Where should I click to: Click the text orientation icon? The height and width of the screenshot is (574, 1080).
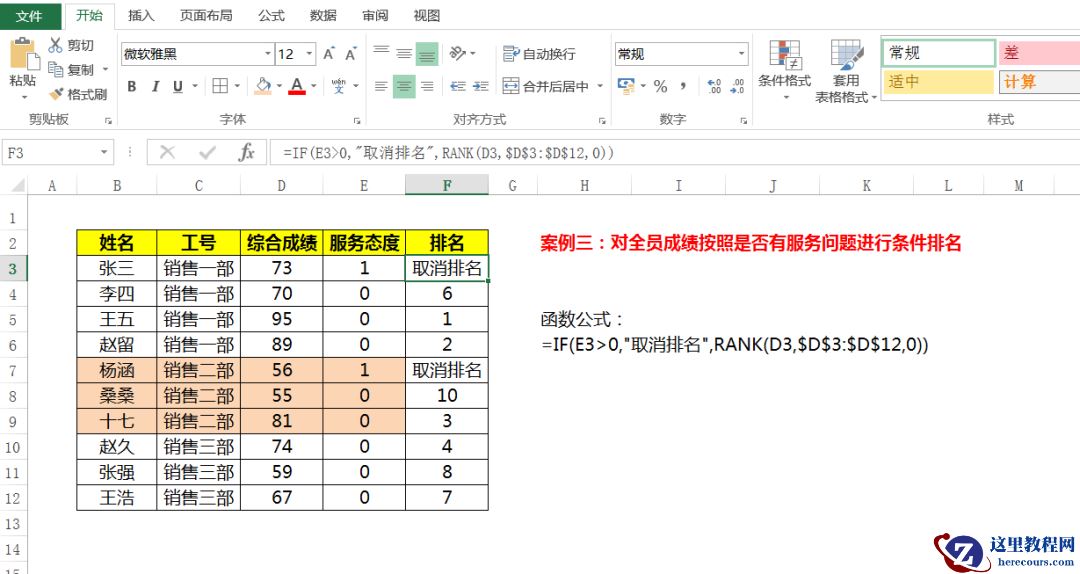pos(457,53)
